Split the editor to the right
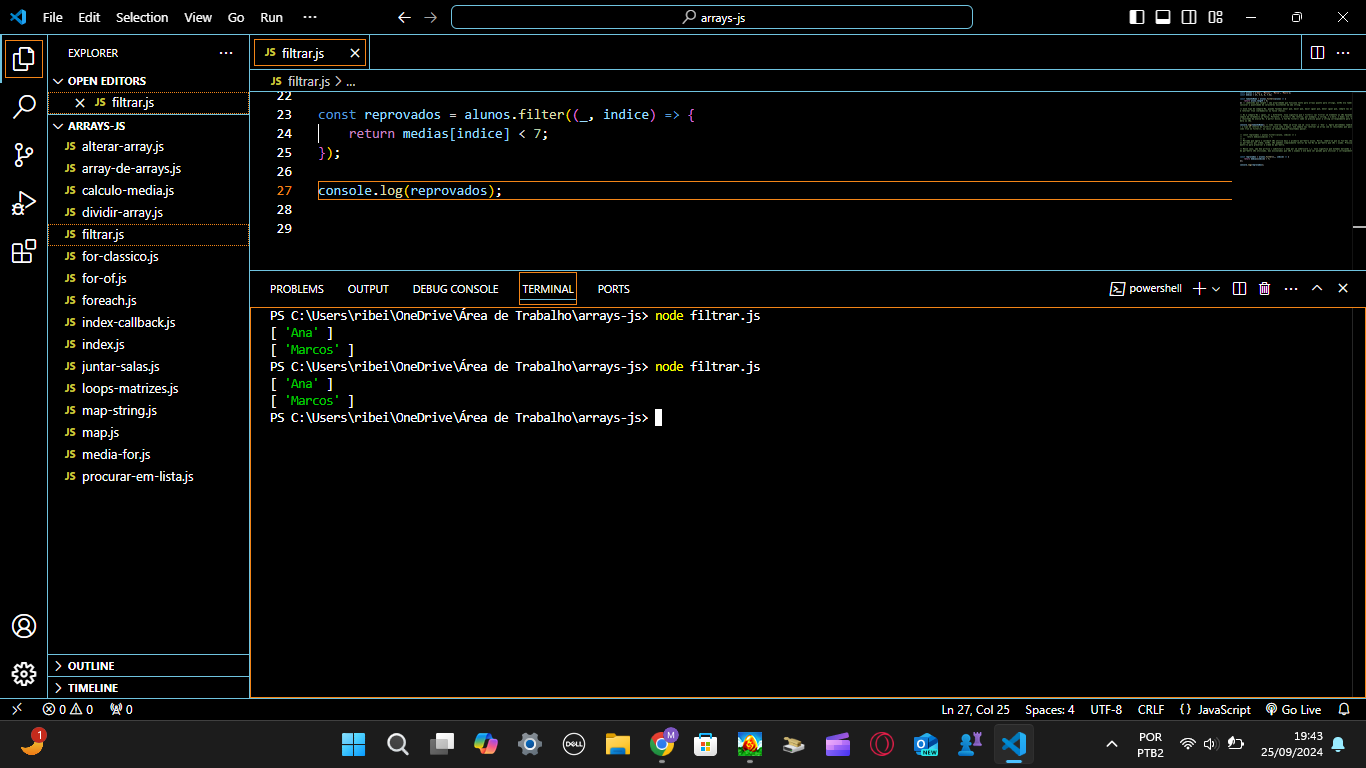This screenshot has height=768, width=1366. pos(1317,52)
